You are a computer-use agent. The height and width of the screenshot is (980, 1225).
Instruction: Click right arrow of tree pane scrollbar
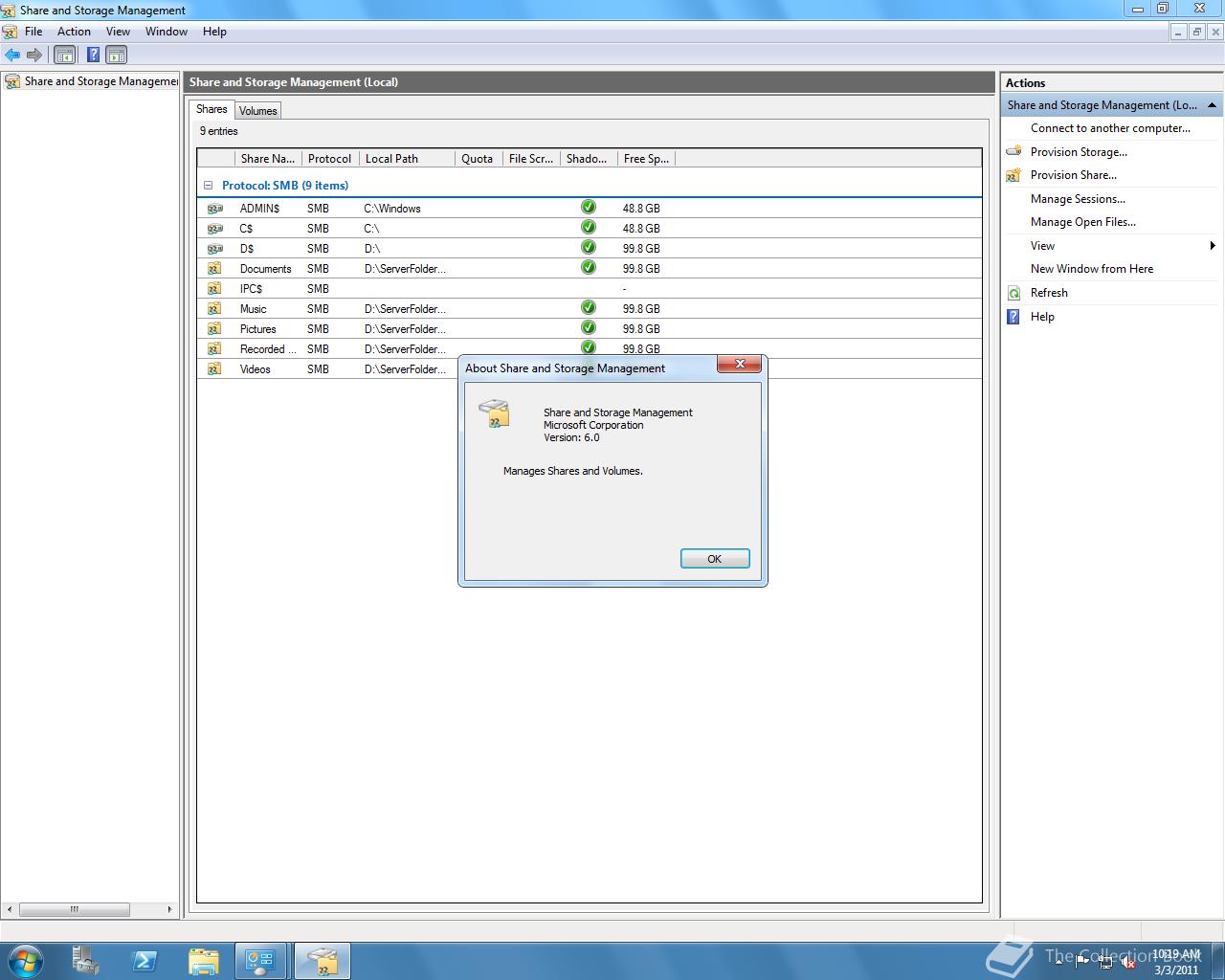click(x=170, y=909)
